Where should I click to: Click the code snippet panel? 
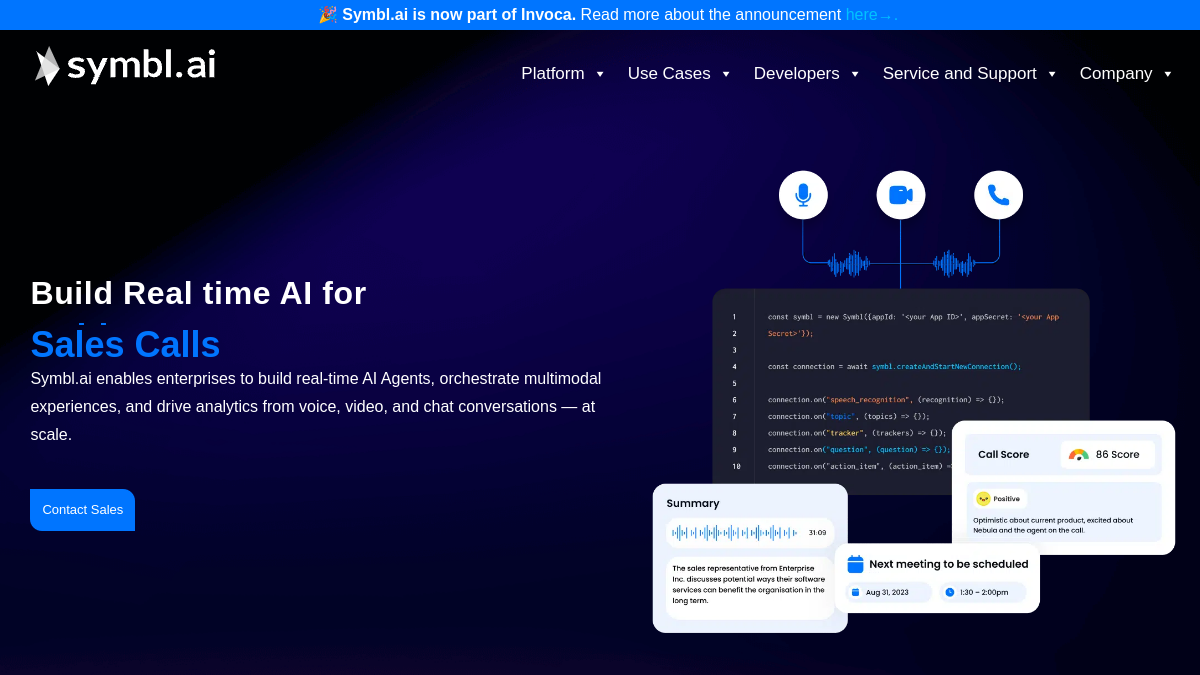[900, 391]
